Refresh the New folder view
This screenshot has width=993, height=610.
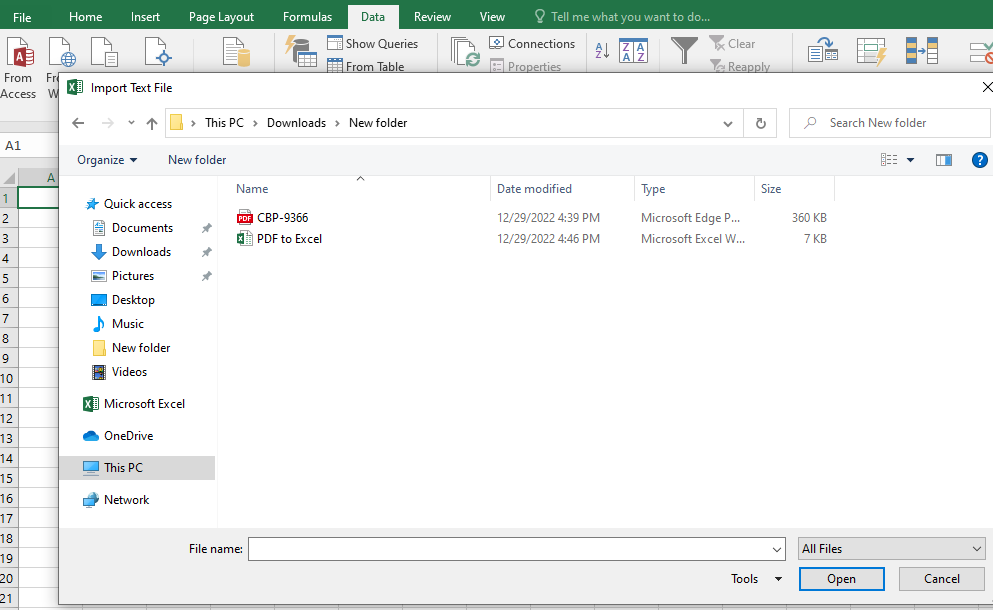(759, 122)
